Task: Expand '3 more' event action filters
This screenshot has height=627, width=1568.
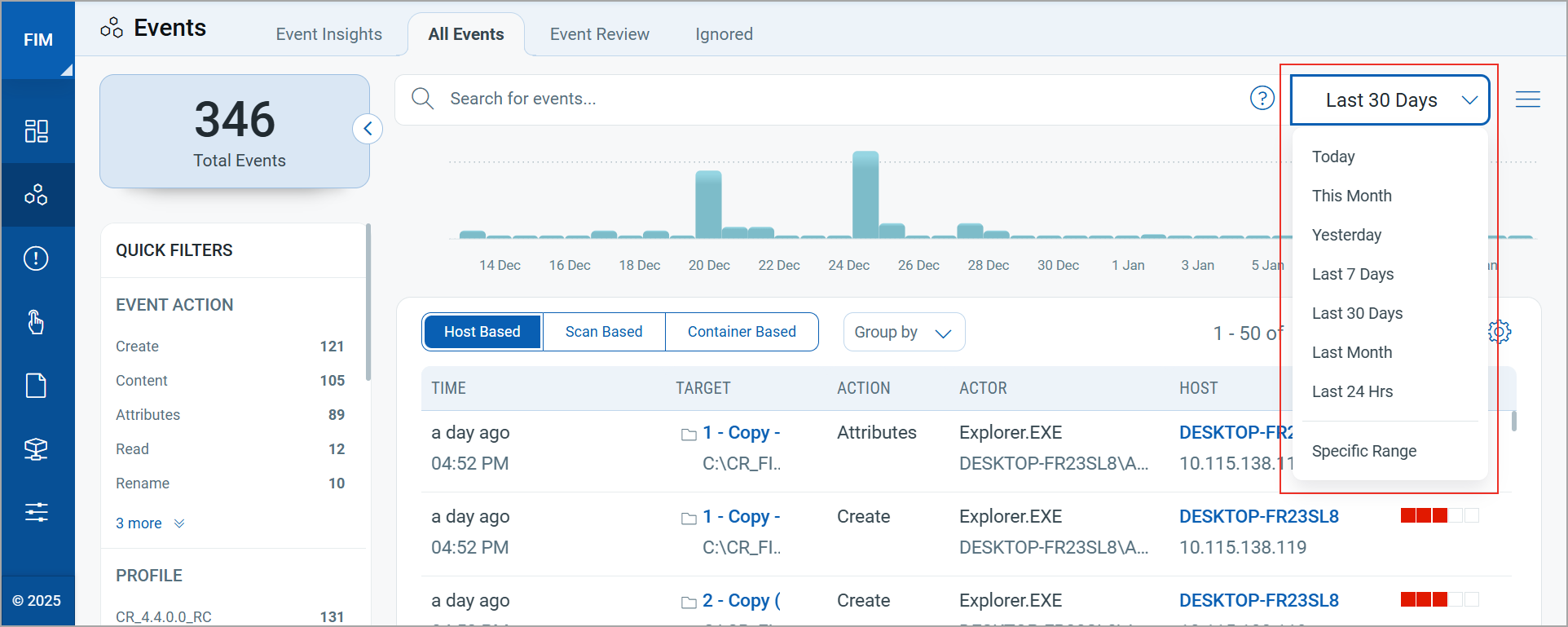Action: point(150,523)
